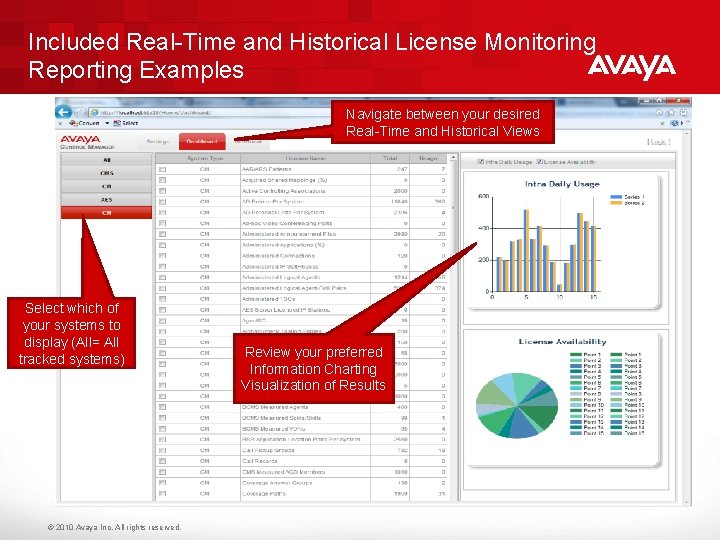Click the BCMS Measured Agents license name
720x540 pixels.
click(275, 407)
